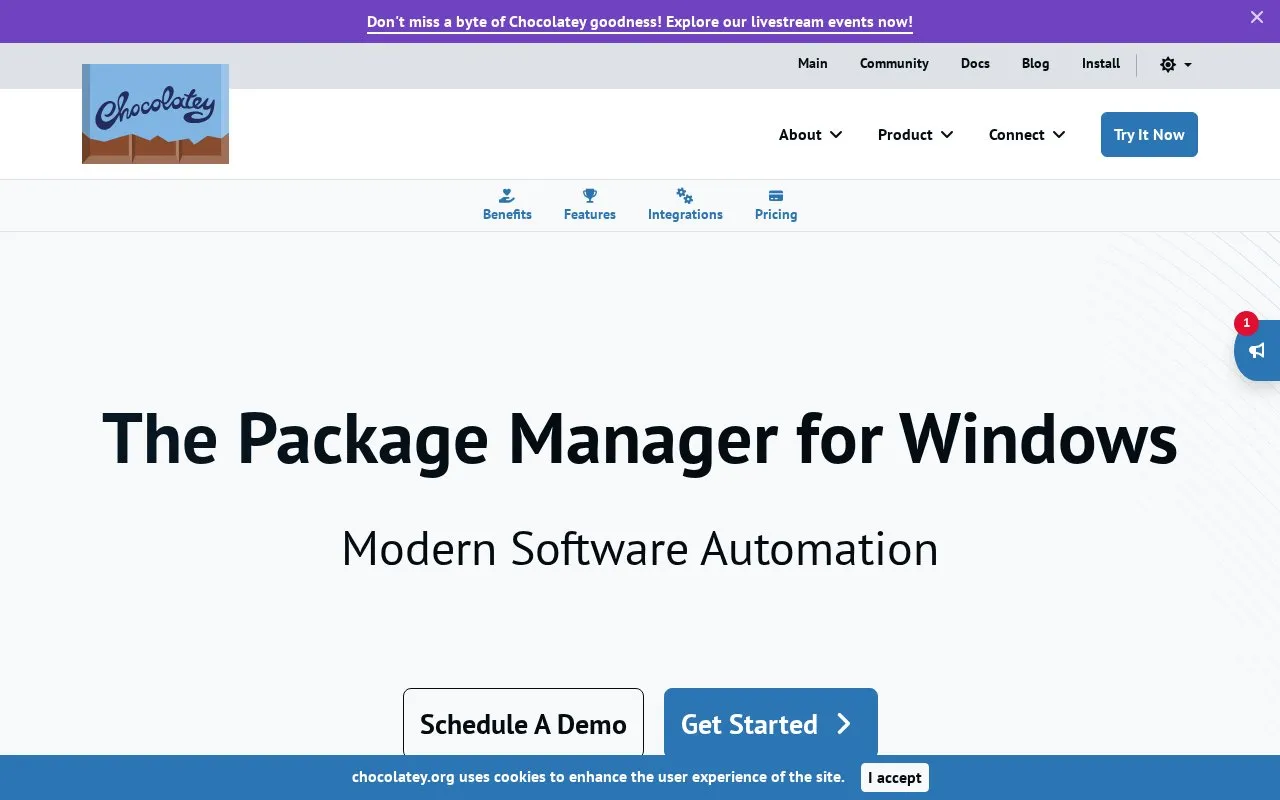The height and width of the screenshot is (800, 1280).
Task: Click the cookie notice text about chocolatey.org
Action: click(x=598, y=777)
